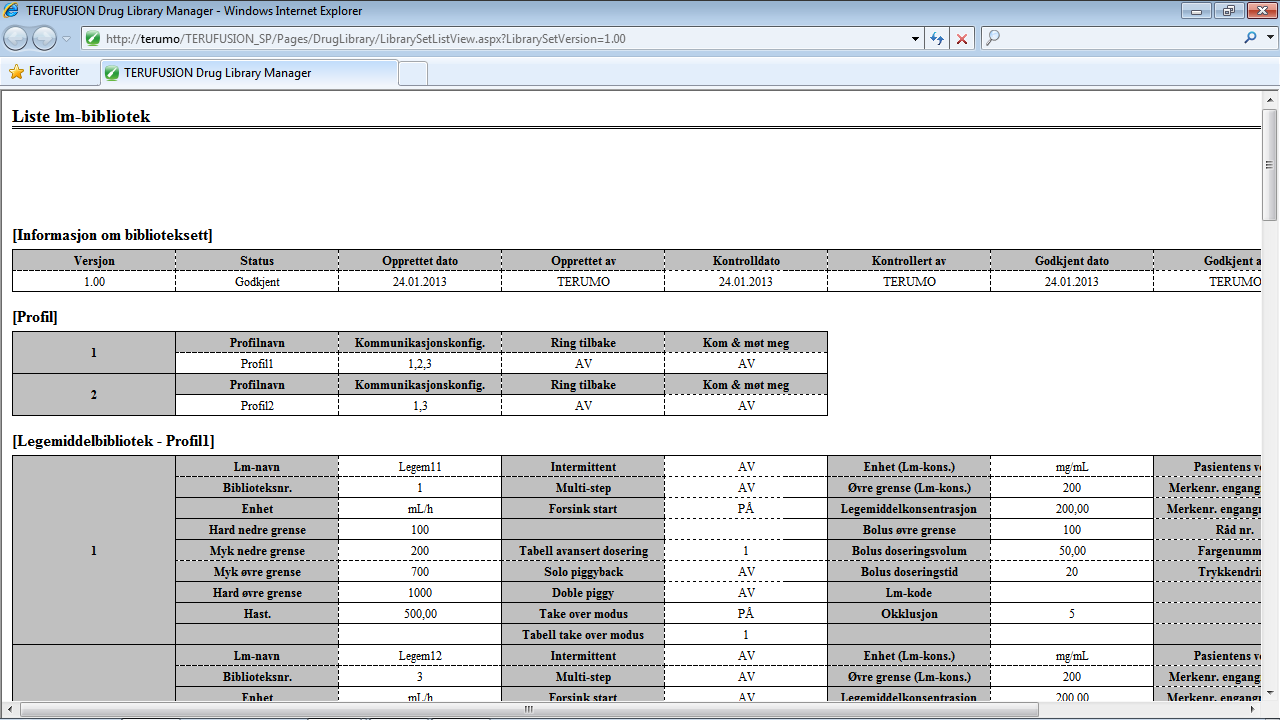Click the '[Profil]' section heading
Image resolution: width=1280 pixels, height=720 pixels.
(x=35, y=318)
